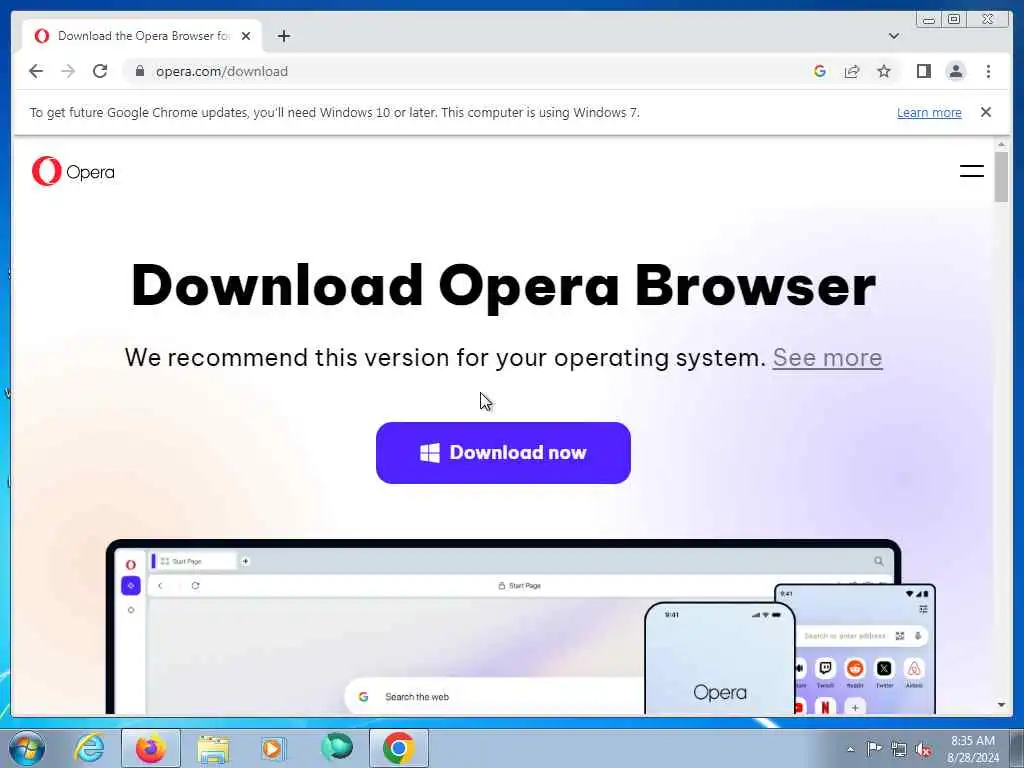Viewport: 1024px width, 768px height.
Task: Click the scrollbar up arrow
Action: (x=1001, y=144)
